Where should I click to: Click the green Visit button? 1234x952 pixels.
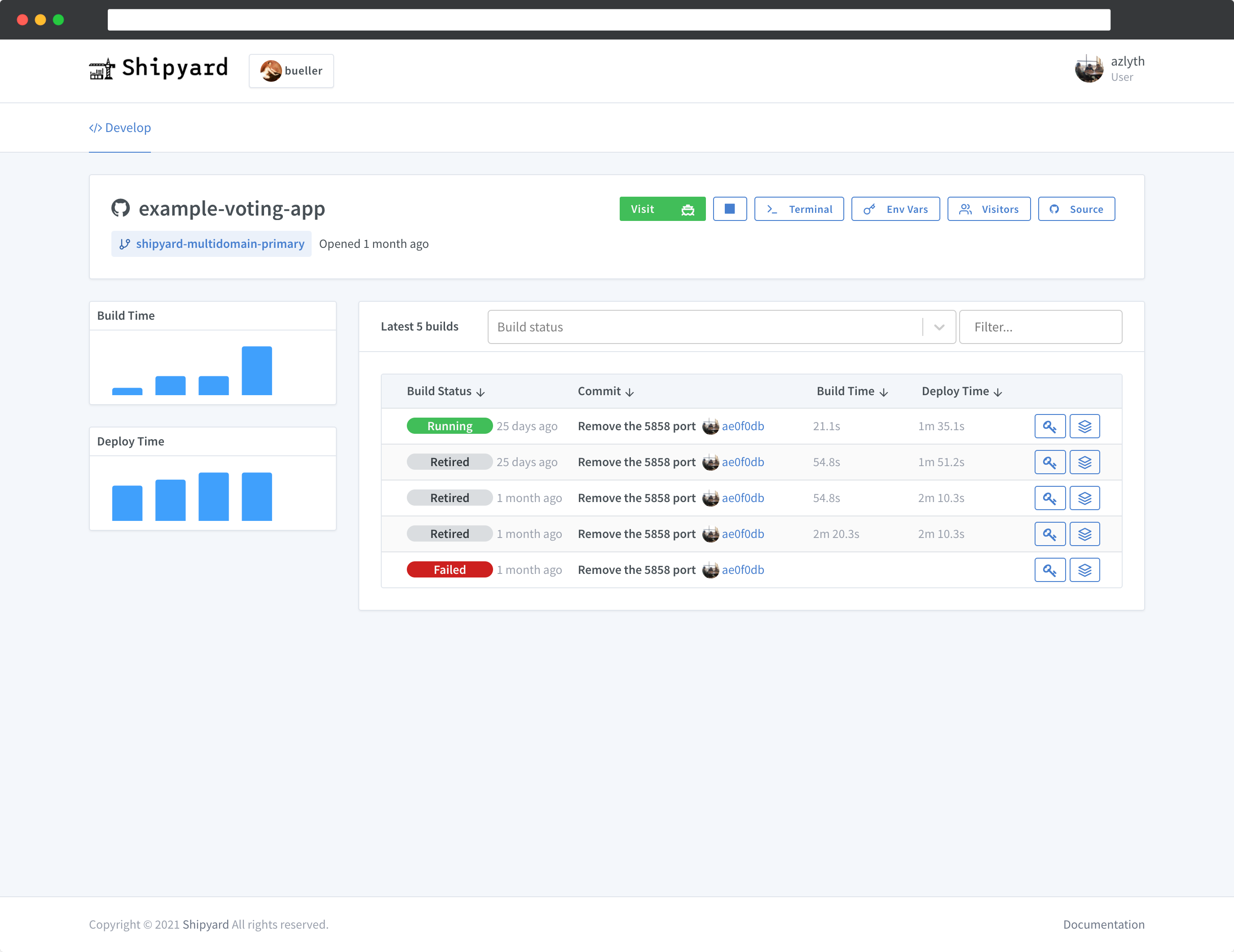pyautogui.click(x=662, y=209)
